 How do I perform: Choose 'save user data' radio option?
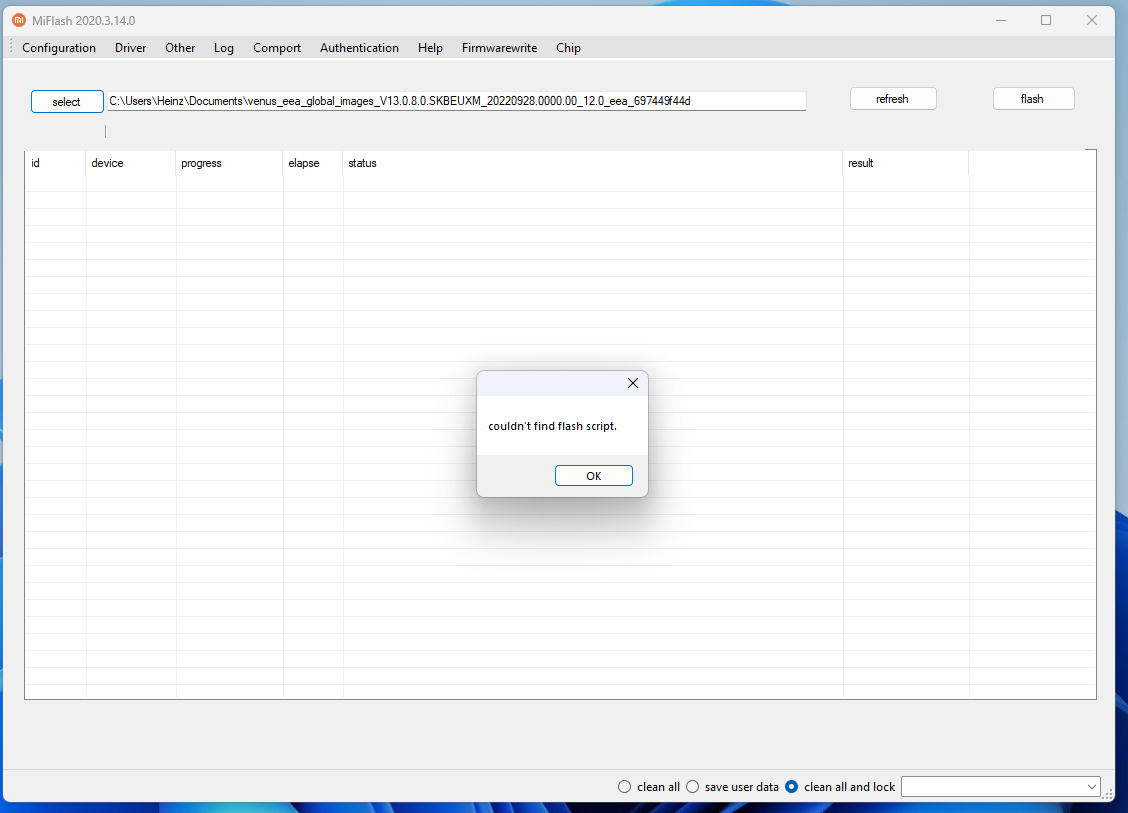692,787
